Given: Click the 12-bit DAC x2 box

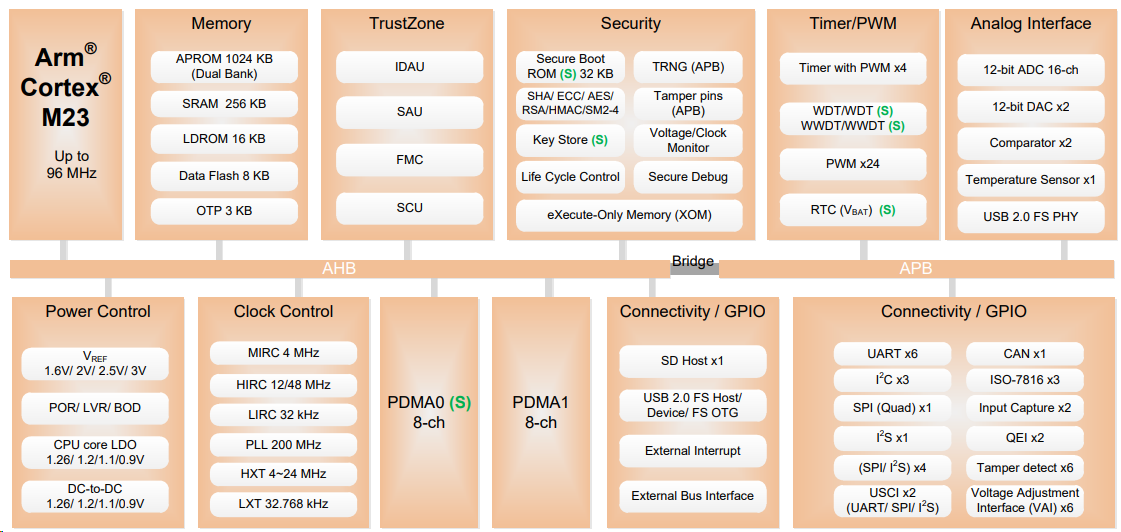Looking at the screenshot, I should point(1030,107).
